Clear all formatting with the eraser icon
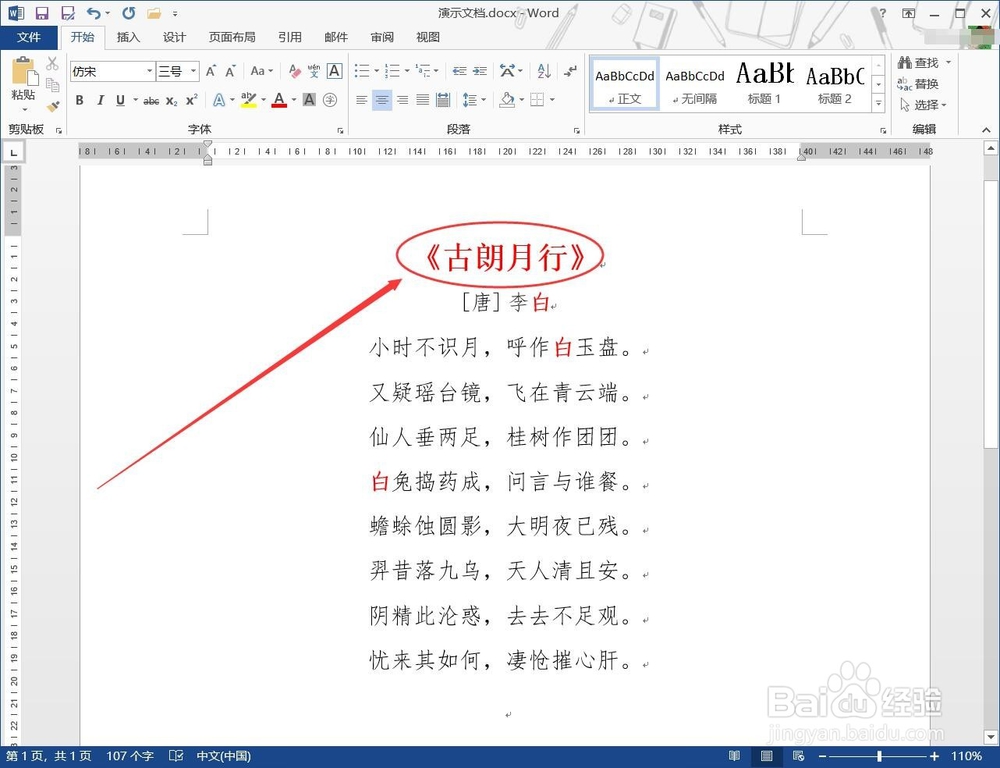Screen dimensions: 1000x768 pyautogui.click(x=296, y=72)
